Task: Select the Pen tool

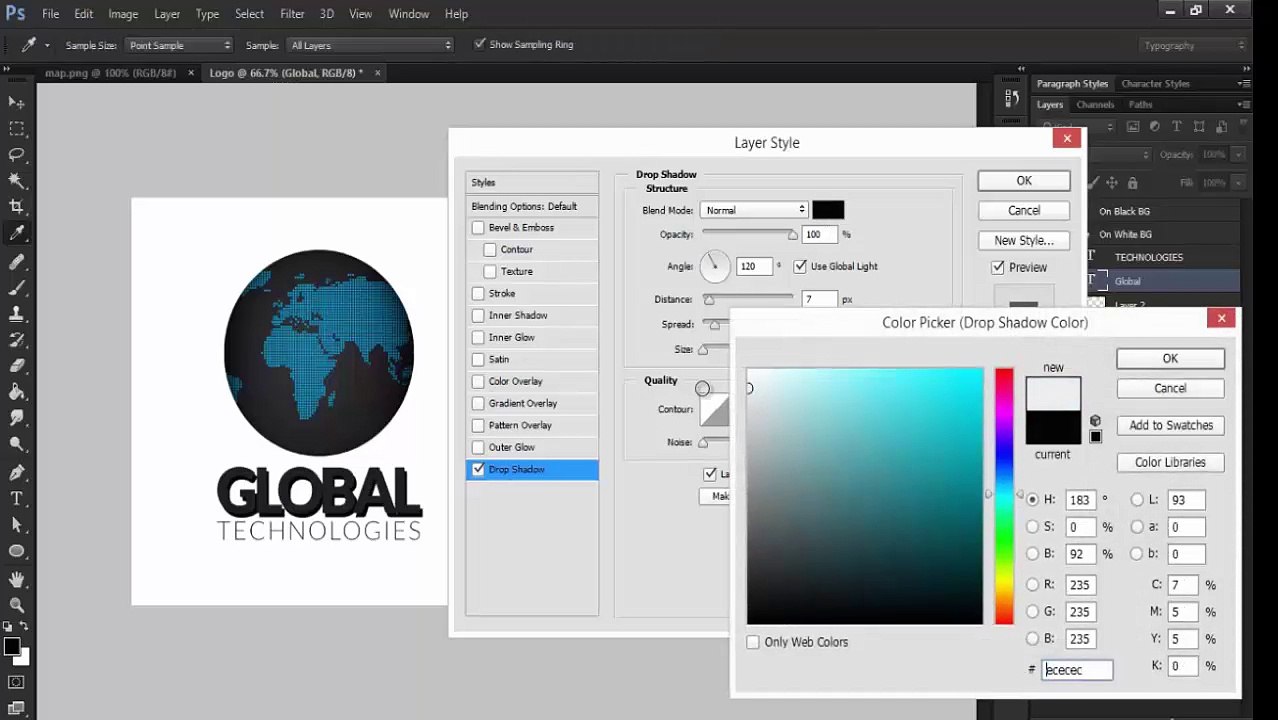Action: (16, 472)
